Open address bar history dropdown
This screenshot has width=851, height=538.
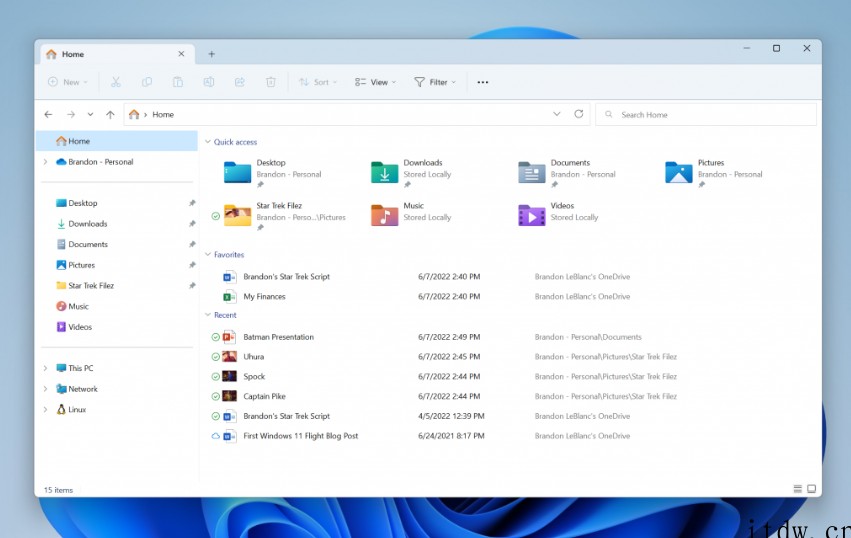coord(557,114)
